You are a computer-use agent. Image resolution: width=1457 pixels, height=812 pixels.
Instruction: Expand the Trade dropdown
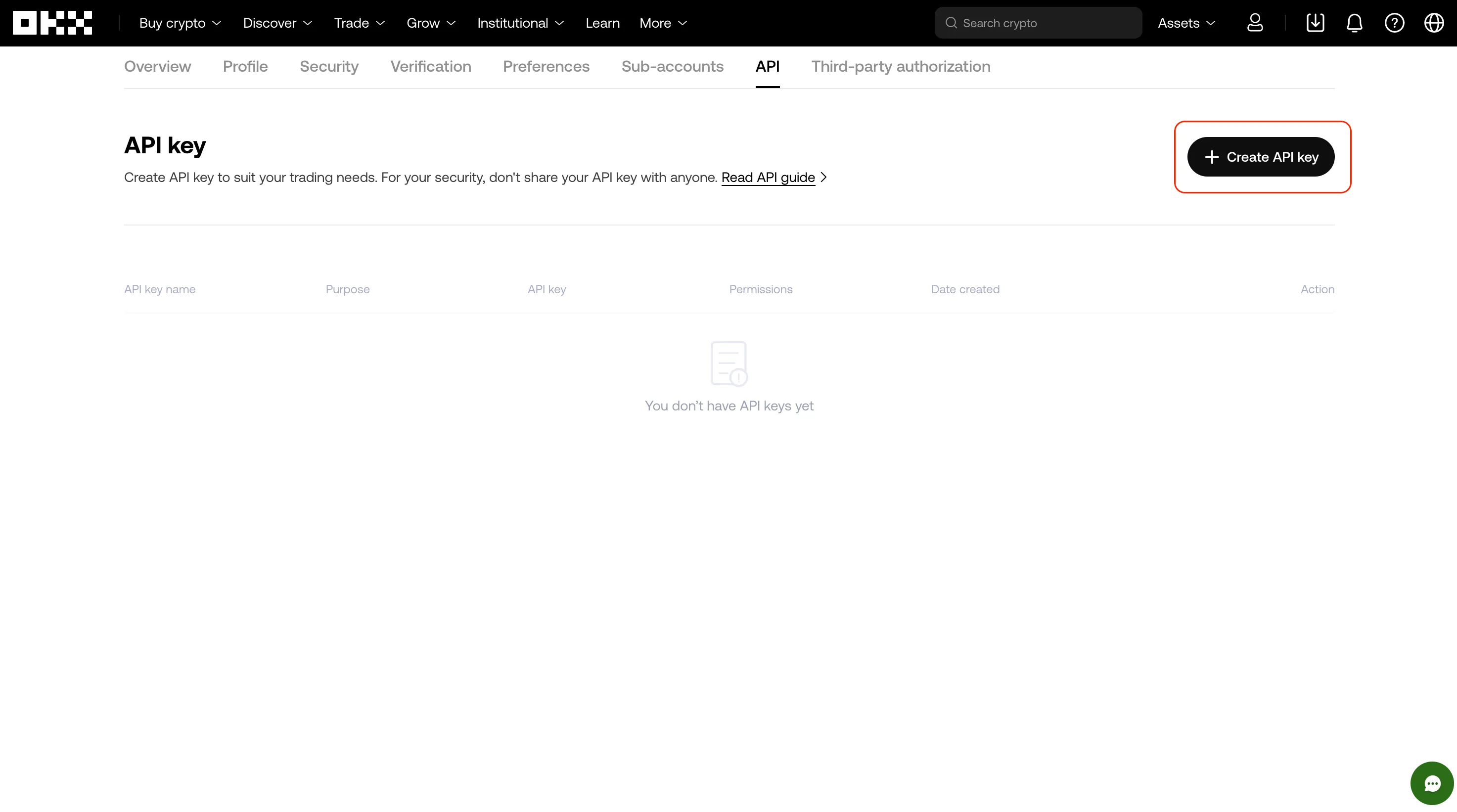tap(359, 23)
